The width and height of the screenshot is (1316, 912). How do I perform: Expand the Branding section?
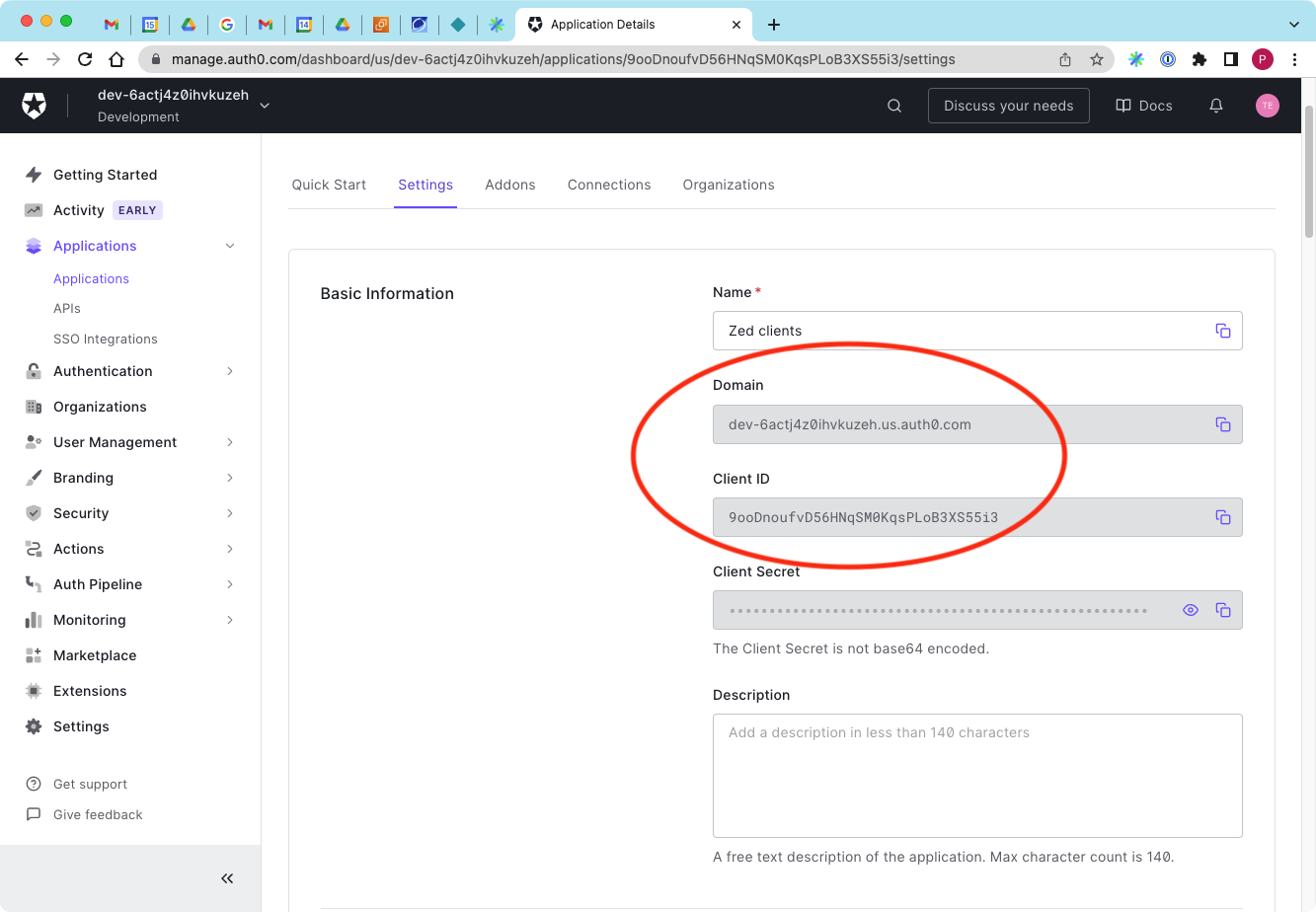[x=230, y=478]
